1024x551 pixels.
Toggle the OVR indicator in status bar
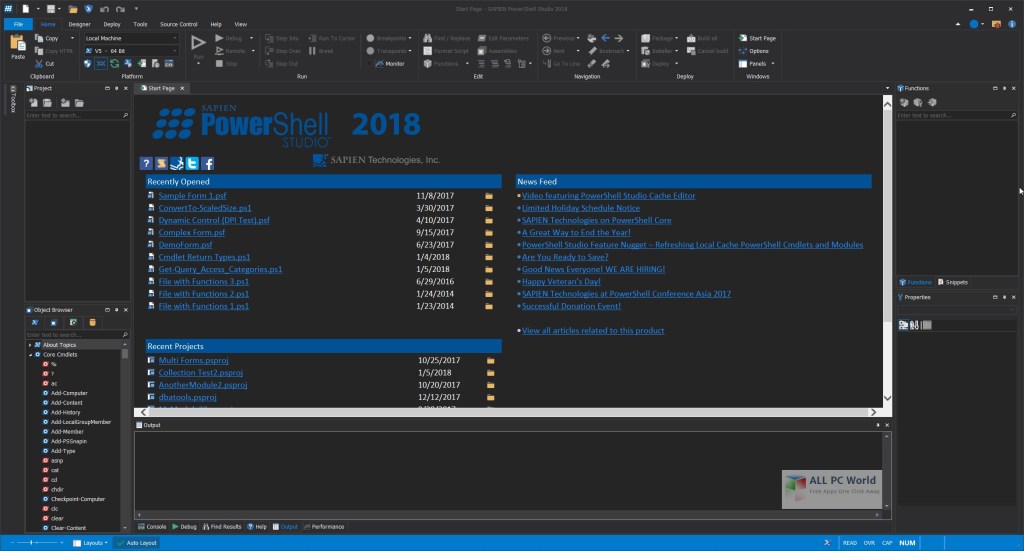click(869, 543)
